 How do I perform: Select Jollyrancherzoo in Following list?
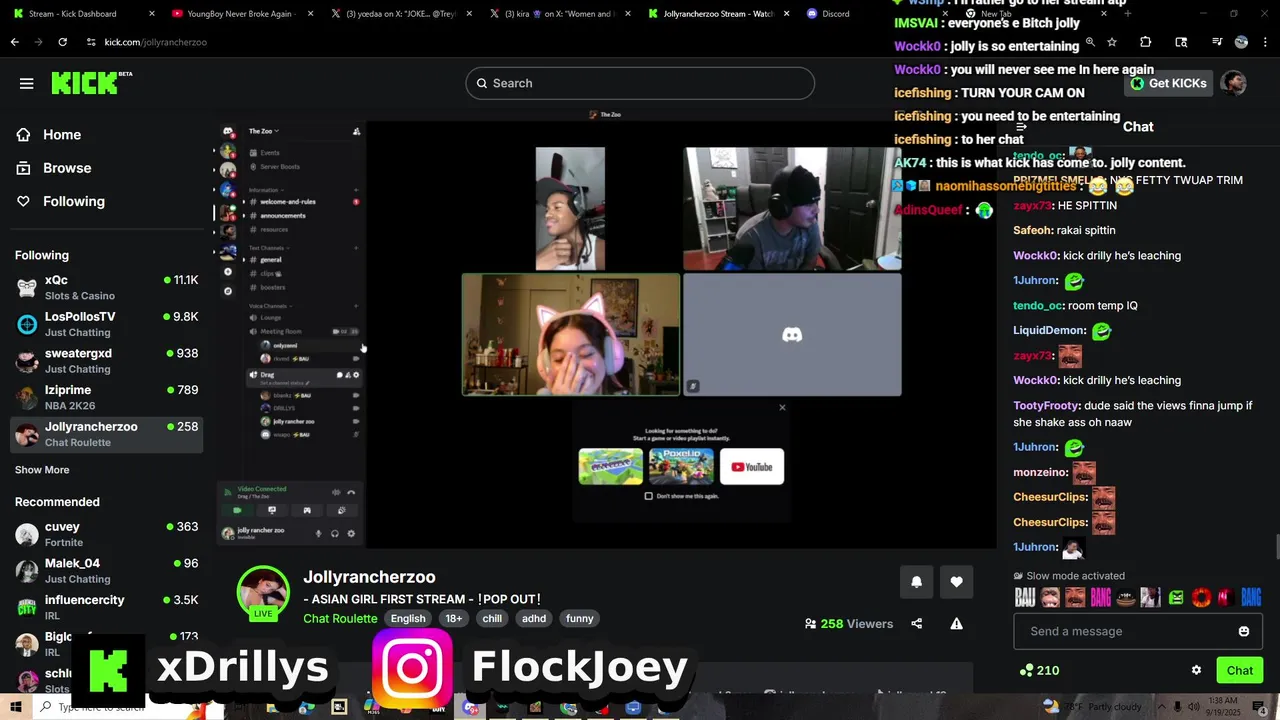pyautogui.click(x=107, y=434)
